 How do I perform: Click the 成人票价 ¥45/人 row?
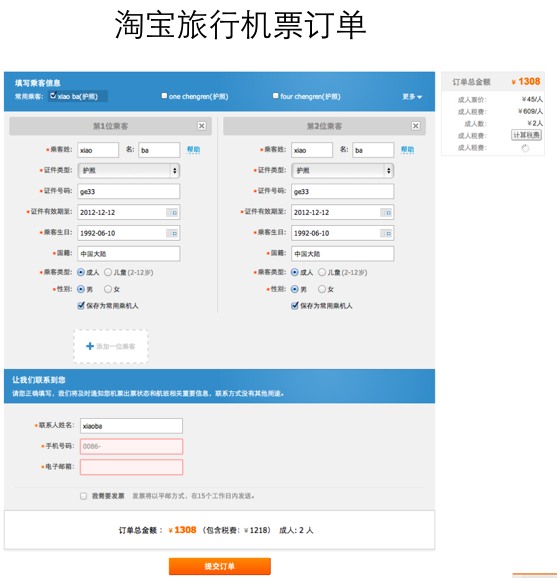(x=500, y=99)
